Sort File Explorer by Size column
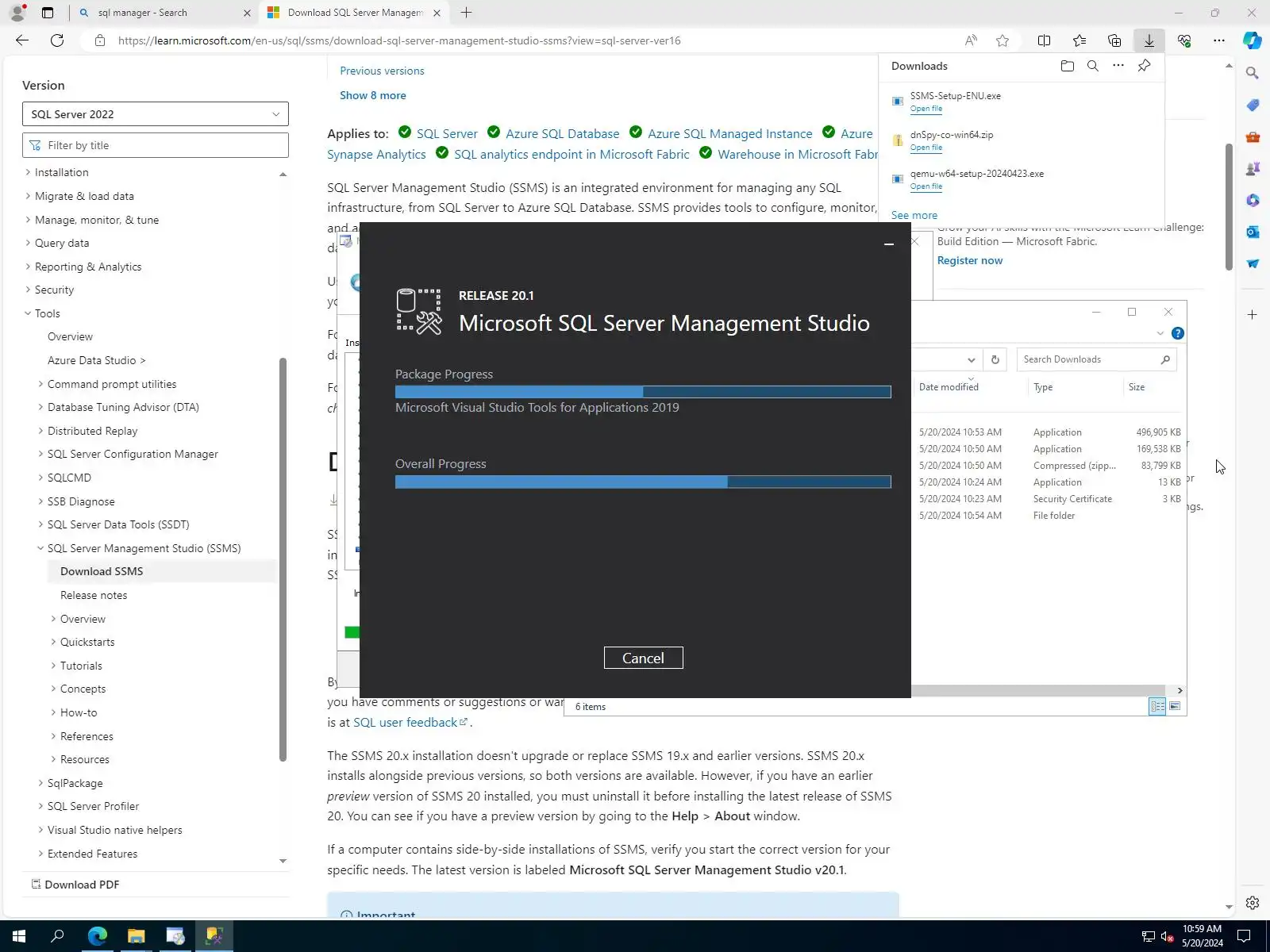Image resolution: width=1270 pixels, height=952 pixels. point(1137,387)
